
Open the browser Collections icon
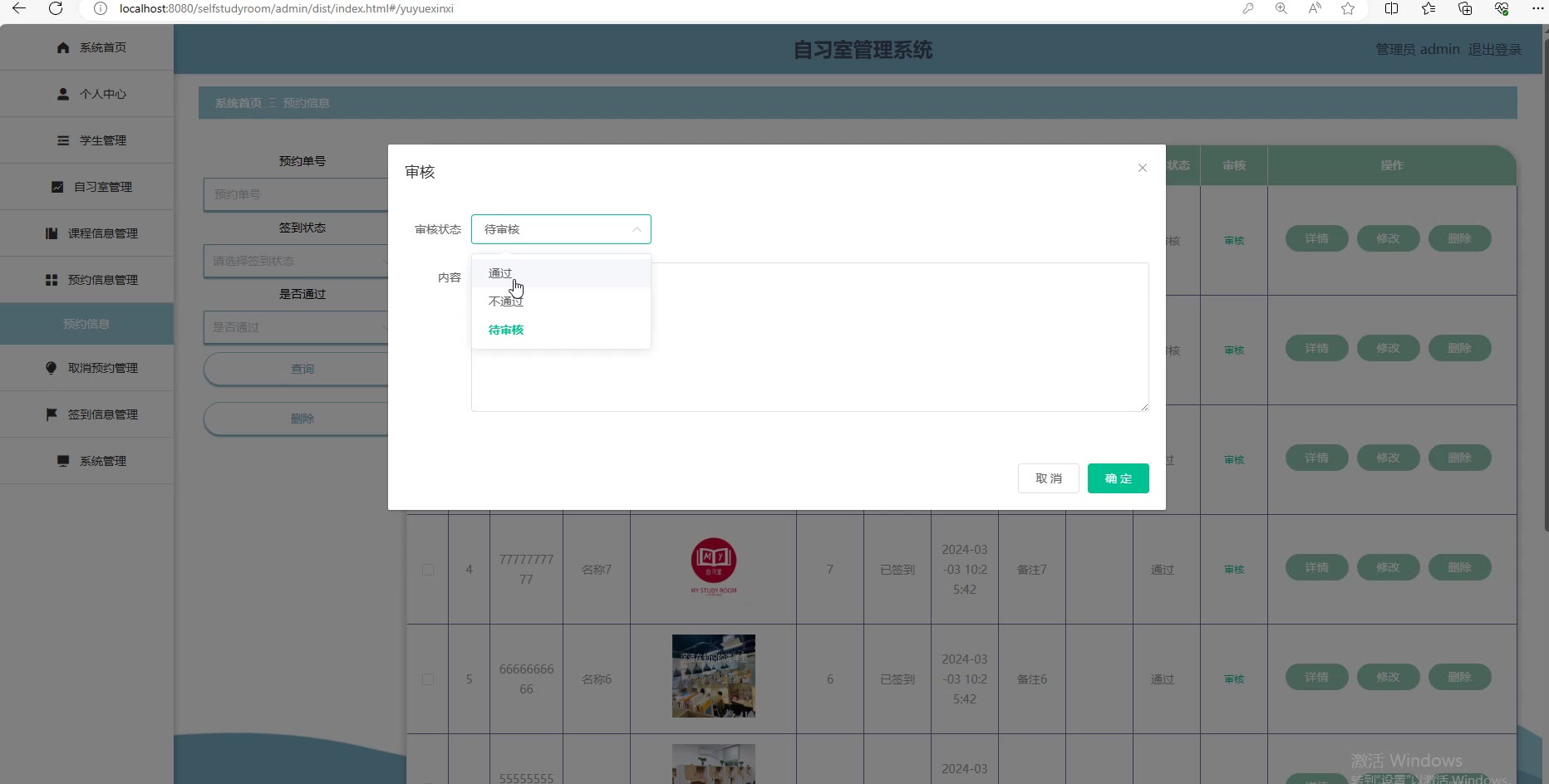(x=1465, y=8)
